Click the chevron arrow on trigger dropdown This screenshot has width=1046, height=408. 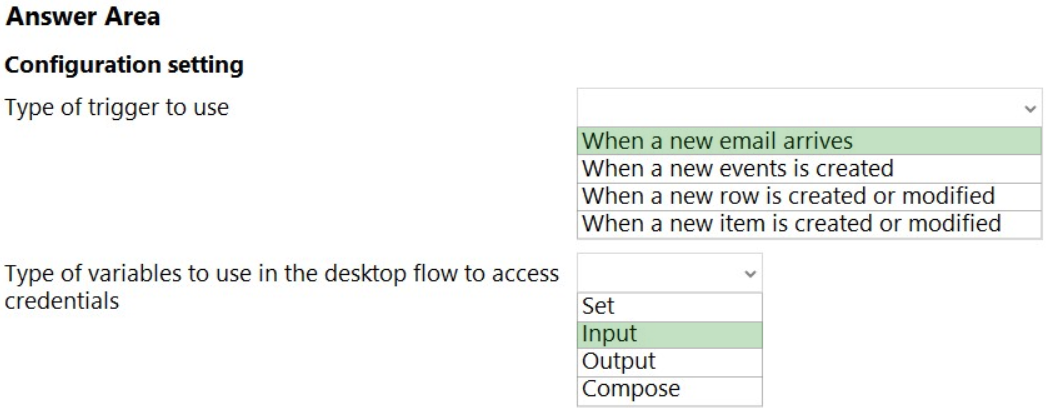point(1030,108)
